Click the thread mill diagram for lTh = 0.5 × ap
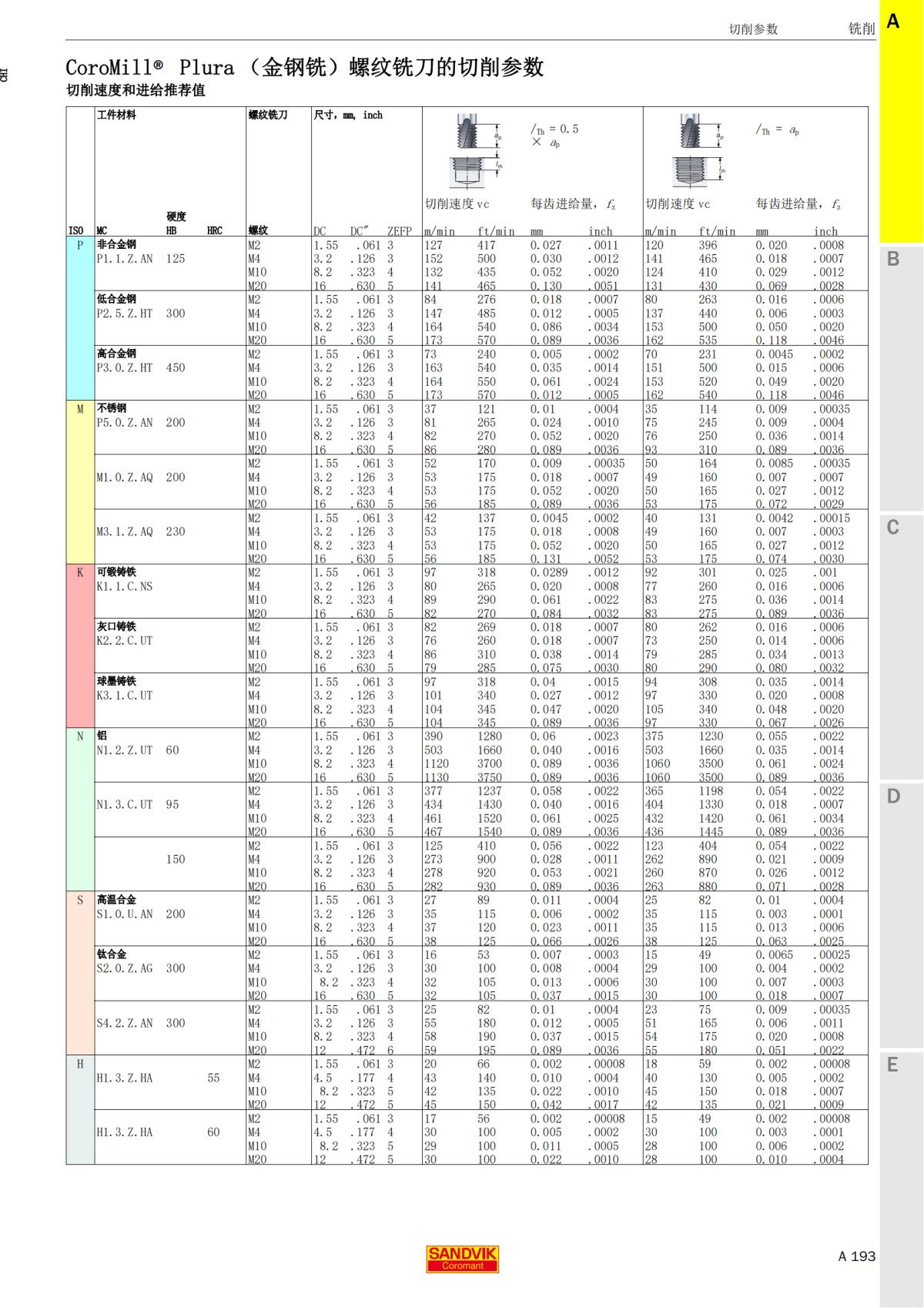Image resolution: width=924 pixels, height=1308 pixels. [x=475, y=150]
